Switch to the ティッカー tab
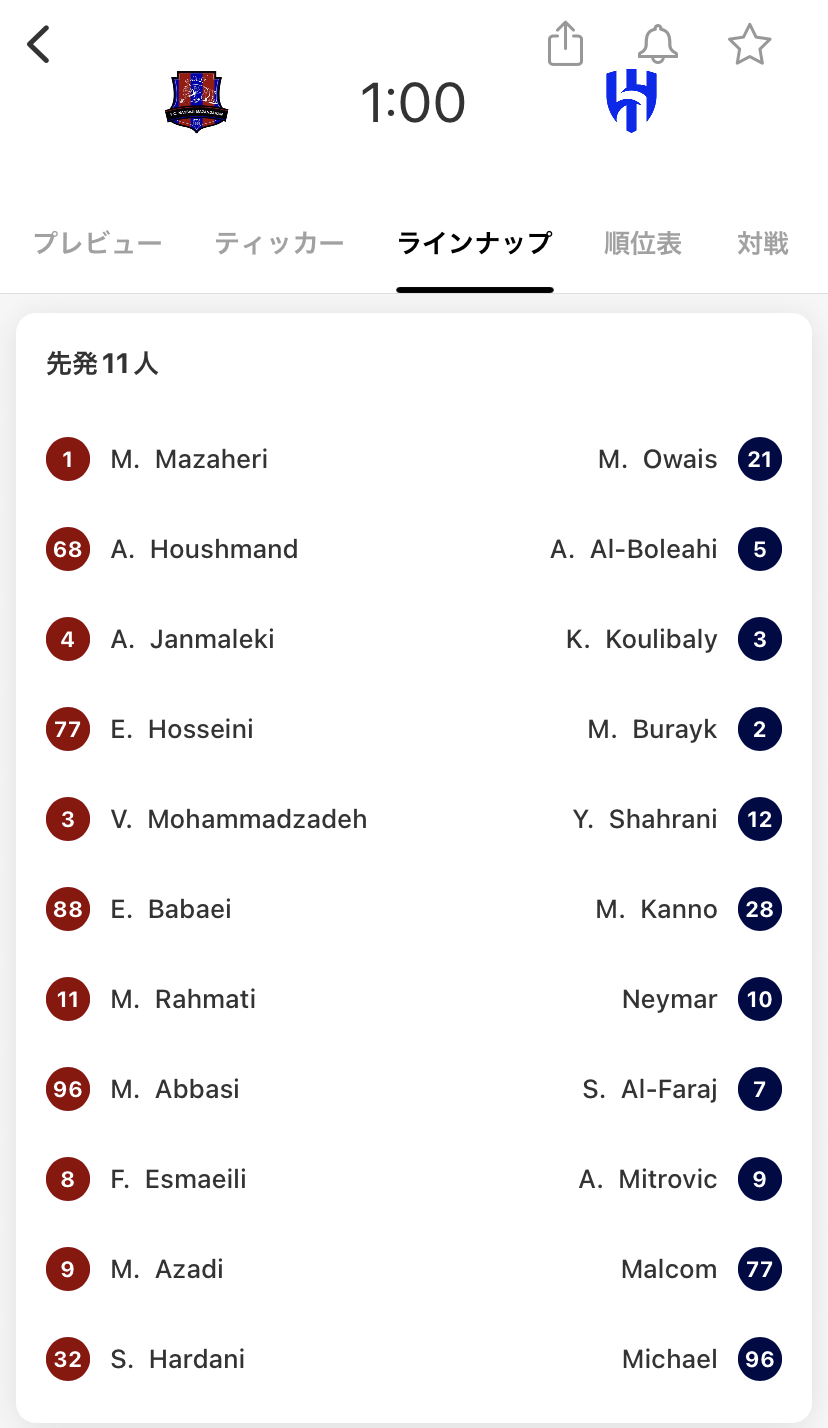Image resolution: width=828 pixels, height=1428 pixels. (x=279, y=243)
